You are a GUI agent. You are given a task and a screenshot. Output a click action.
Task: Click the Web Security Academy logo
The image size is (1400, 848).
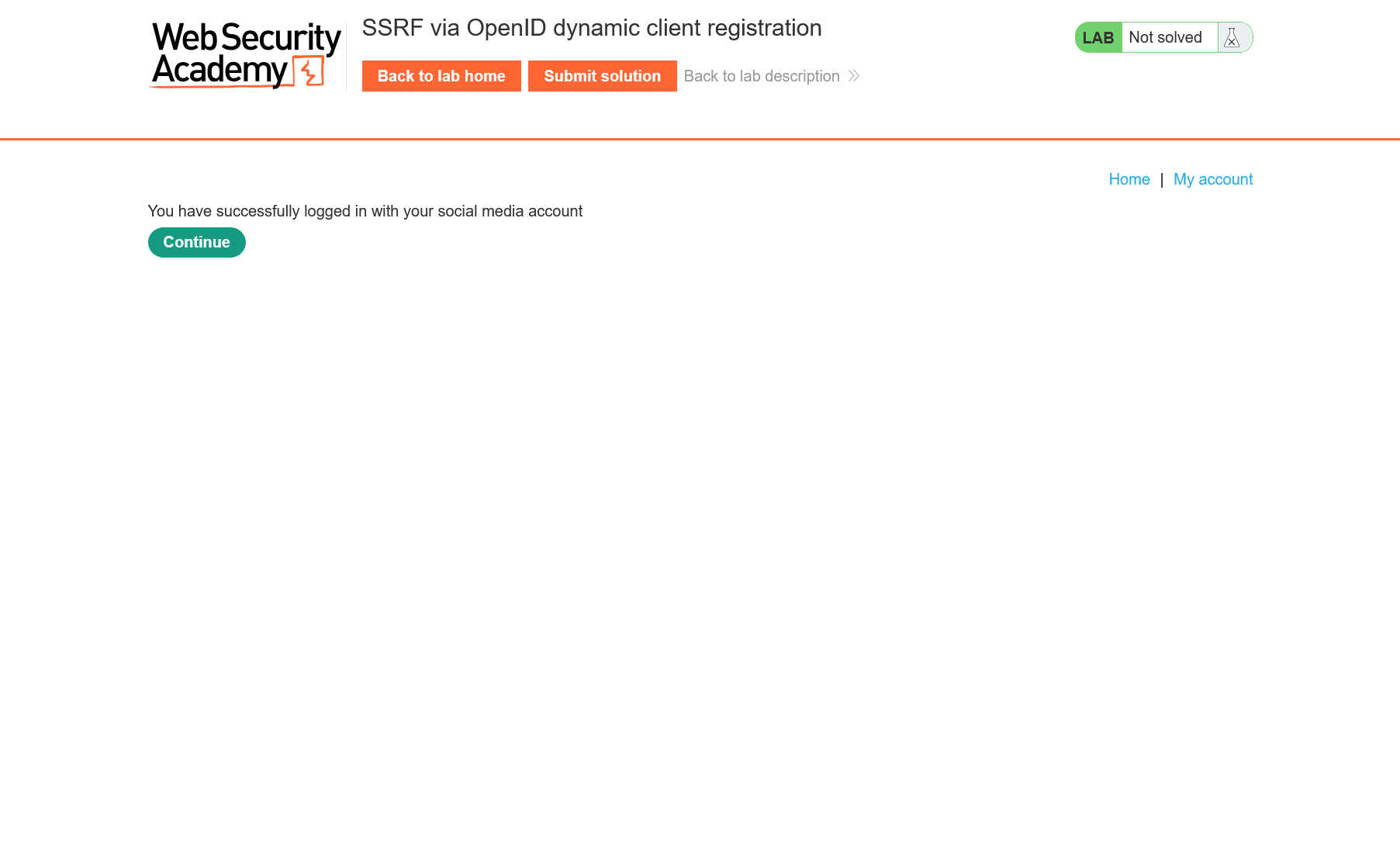click(x=245, y=55)
